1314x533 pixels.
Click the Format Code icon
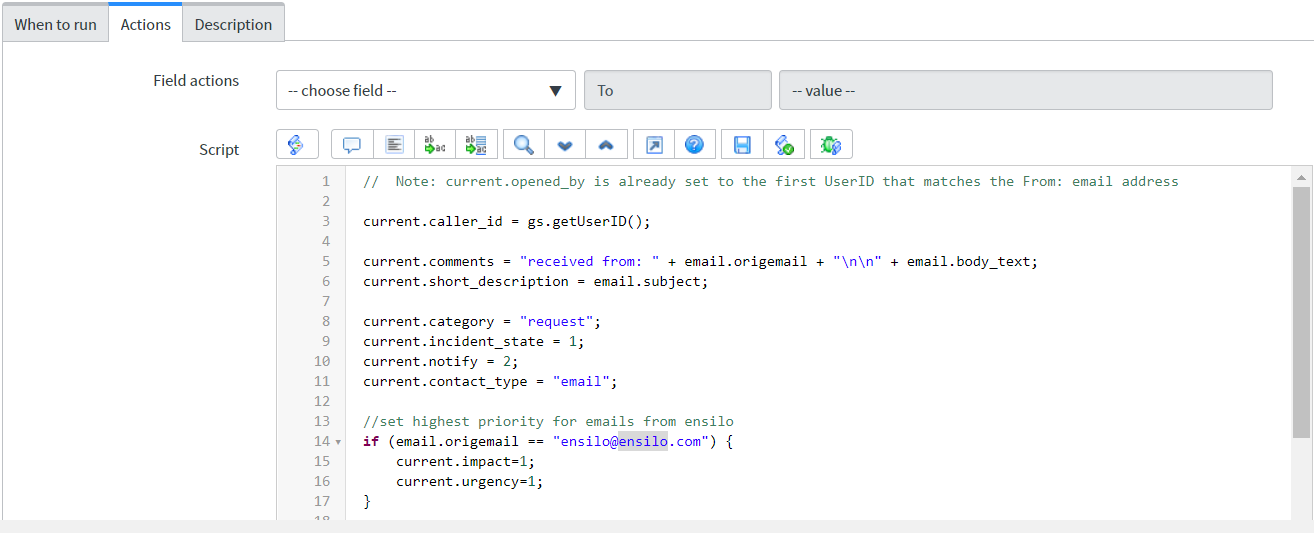pos(394,145)
